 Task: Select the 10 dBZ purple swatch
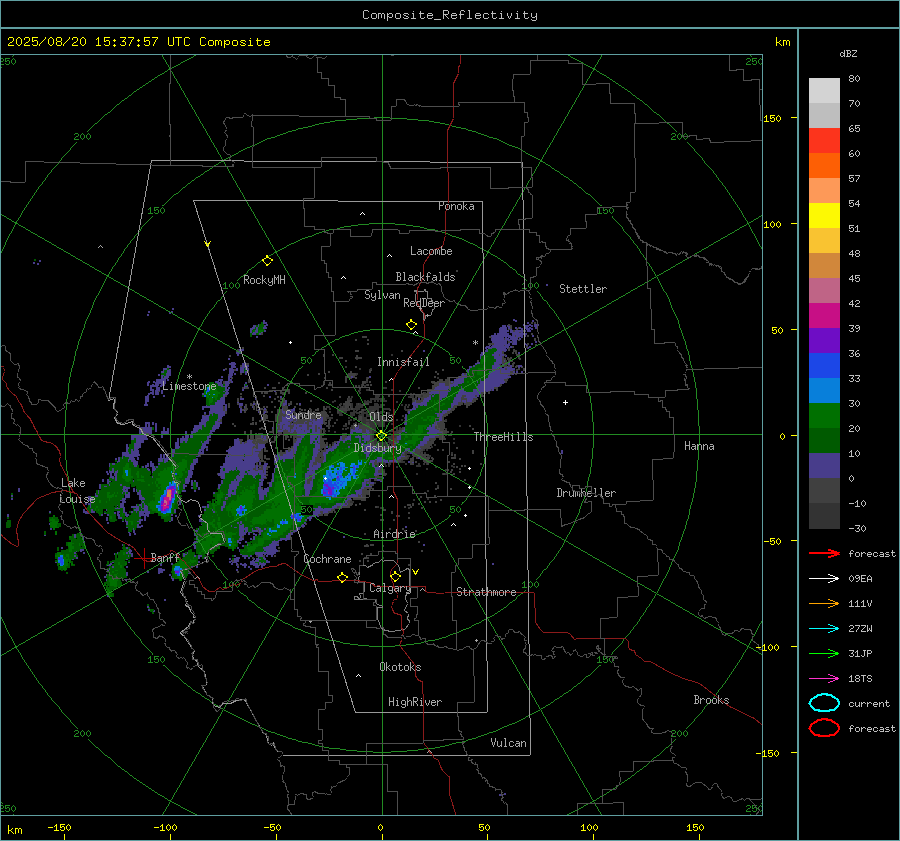pyautogui.click(x=824, y=465)
